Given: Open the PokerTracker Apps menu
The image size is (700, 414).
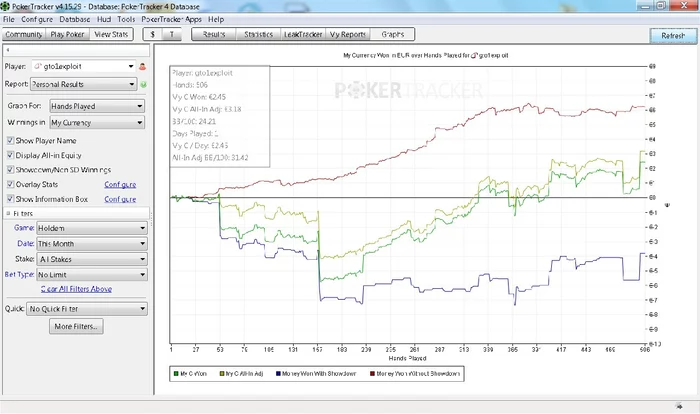Looking at the screenshot, I should click(x=171, y=19).
